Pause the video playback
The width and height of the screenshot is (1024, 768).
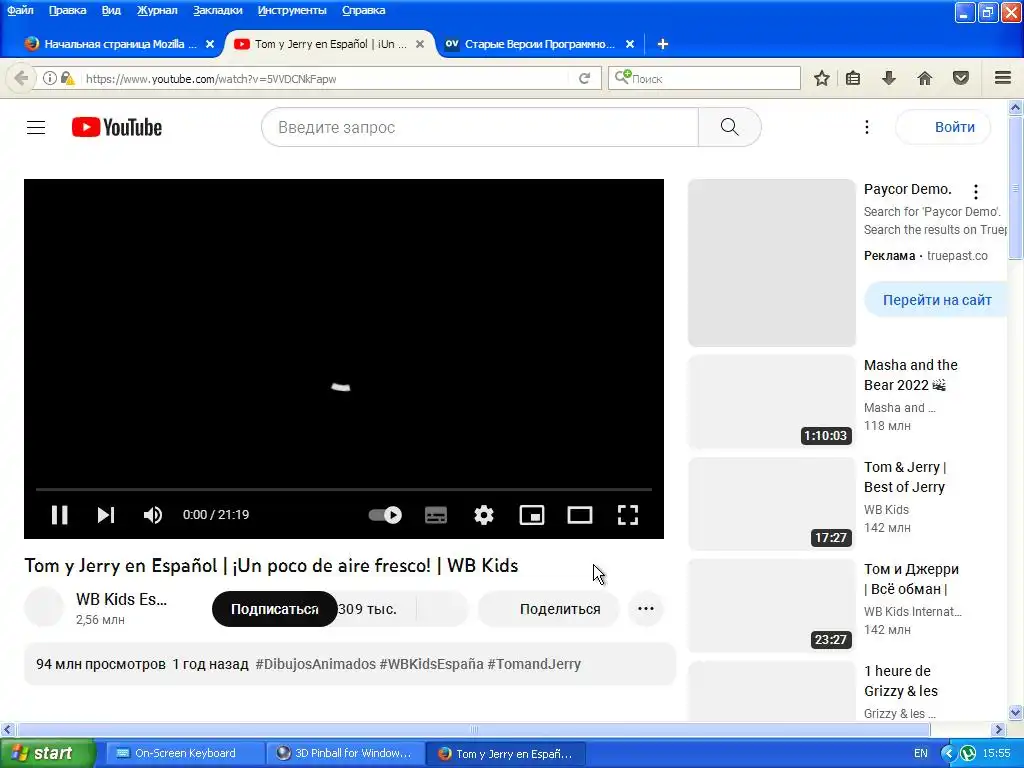point(59,515)
